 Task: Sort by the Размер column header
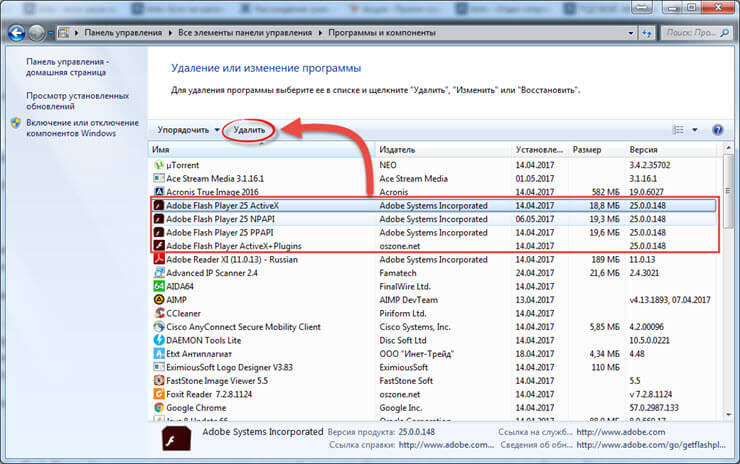[x=597, y=150]
